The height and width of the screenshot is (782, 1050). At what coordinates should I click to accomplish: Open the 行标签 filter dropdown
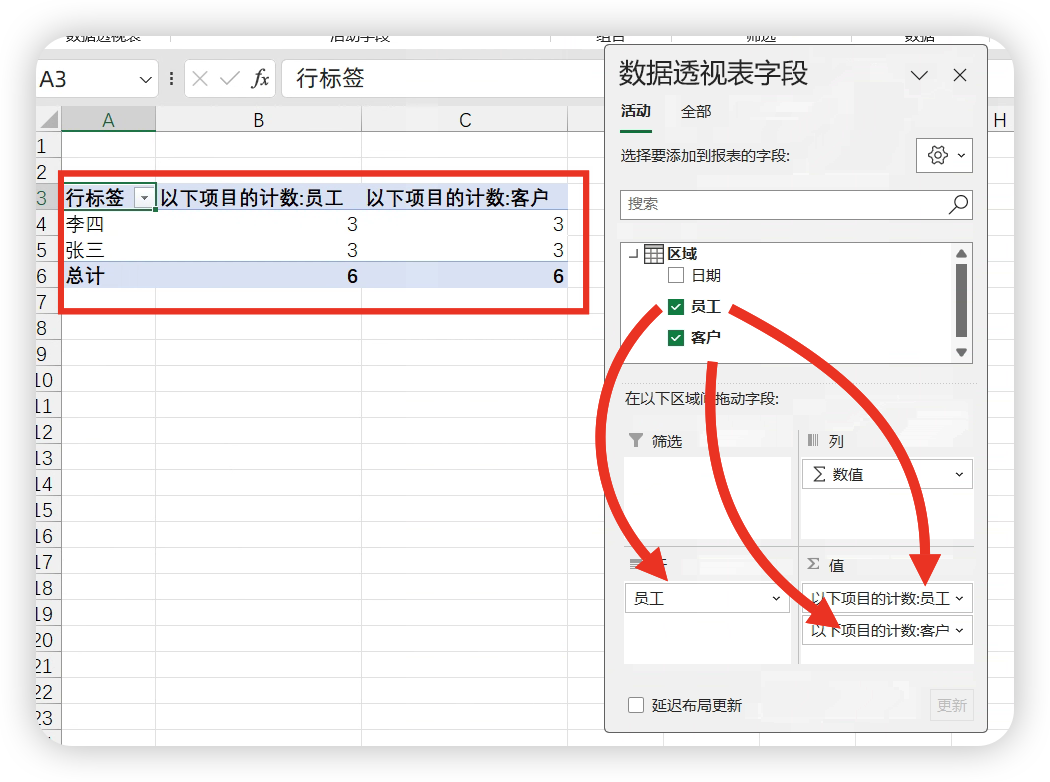pos(144,198)
